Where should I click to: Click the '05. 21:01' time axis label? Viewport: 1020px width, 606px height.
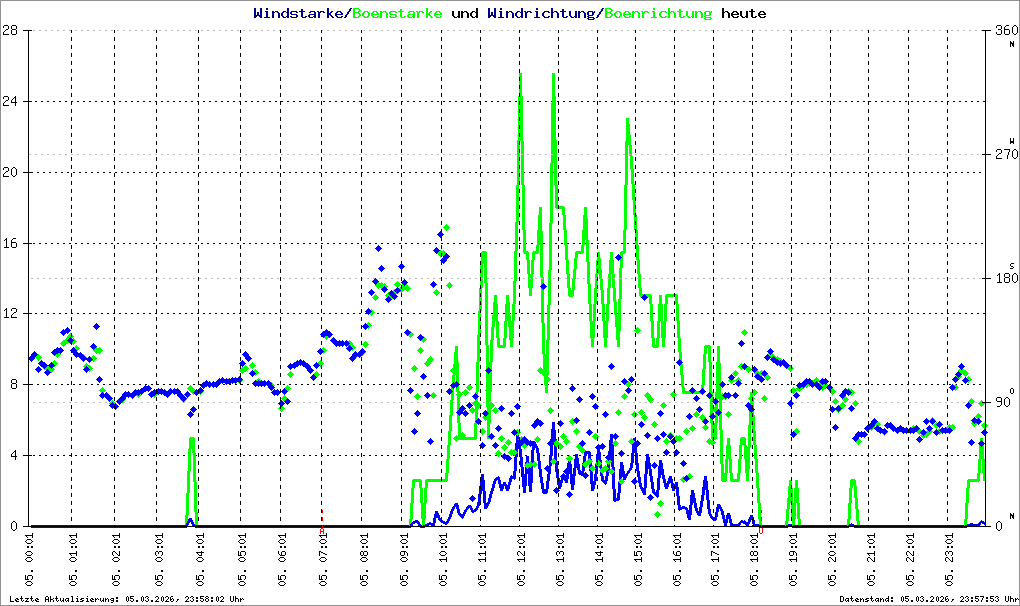point(871,560)
